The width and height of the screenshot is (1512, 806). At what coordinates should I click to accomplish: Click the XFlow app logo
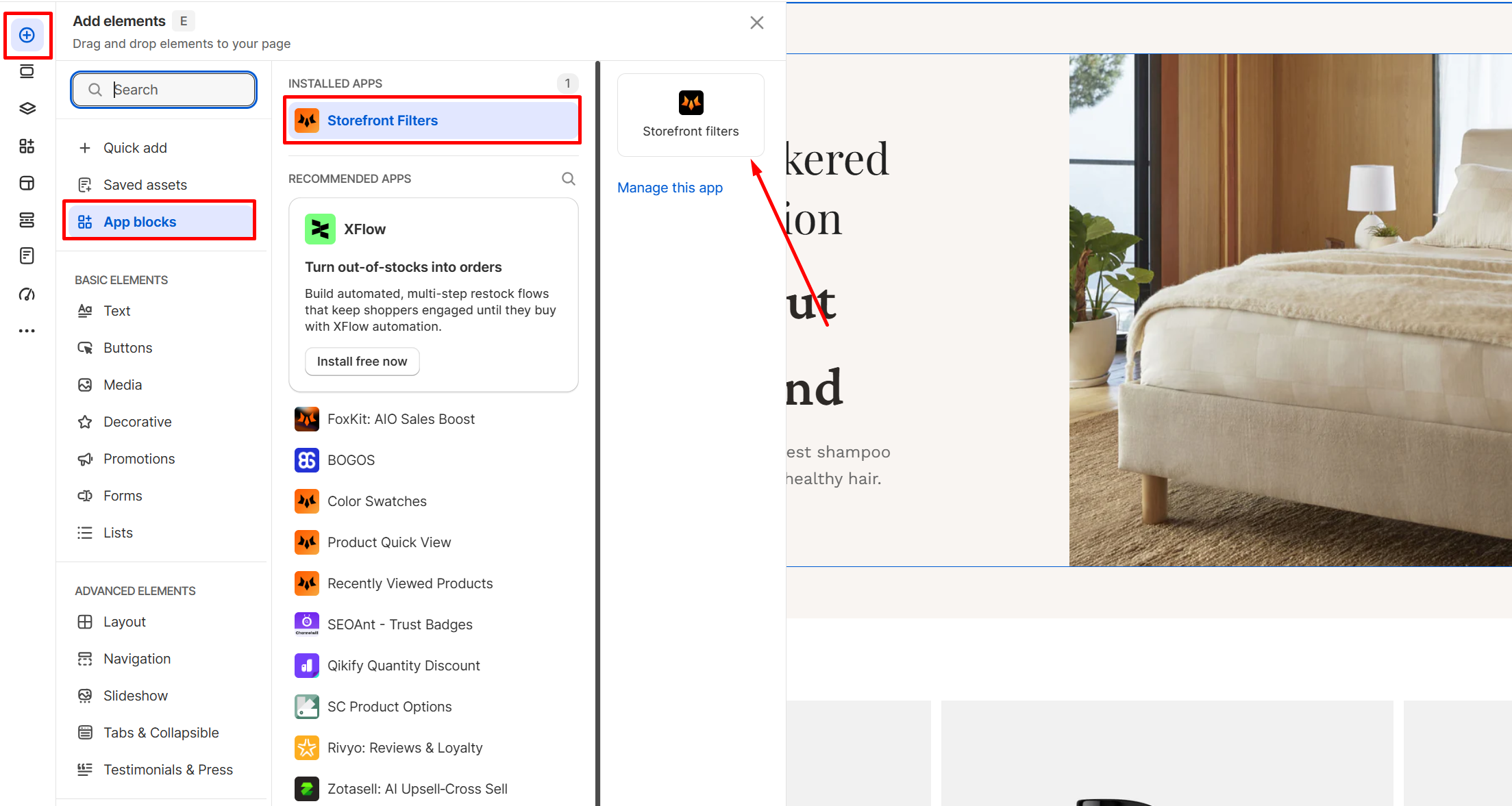(x=320, y=229)
